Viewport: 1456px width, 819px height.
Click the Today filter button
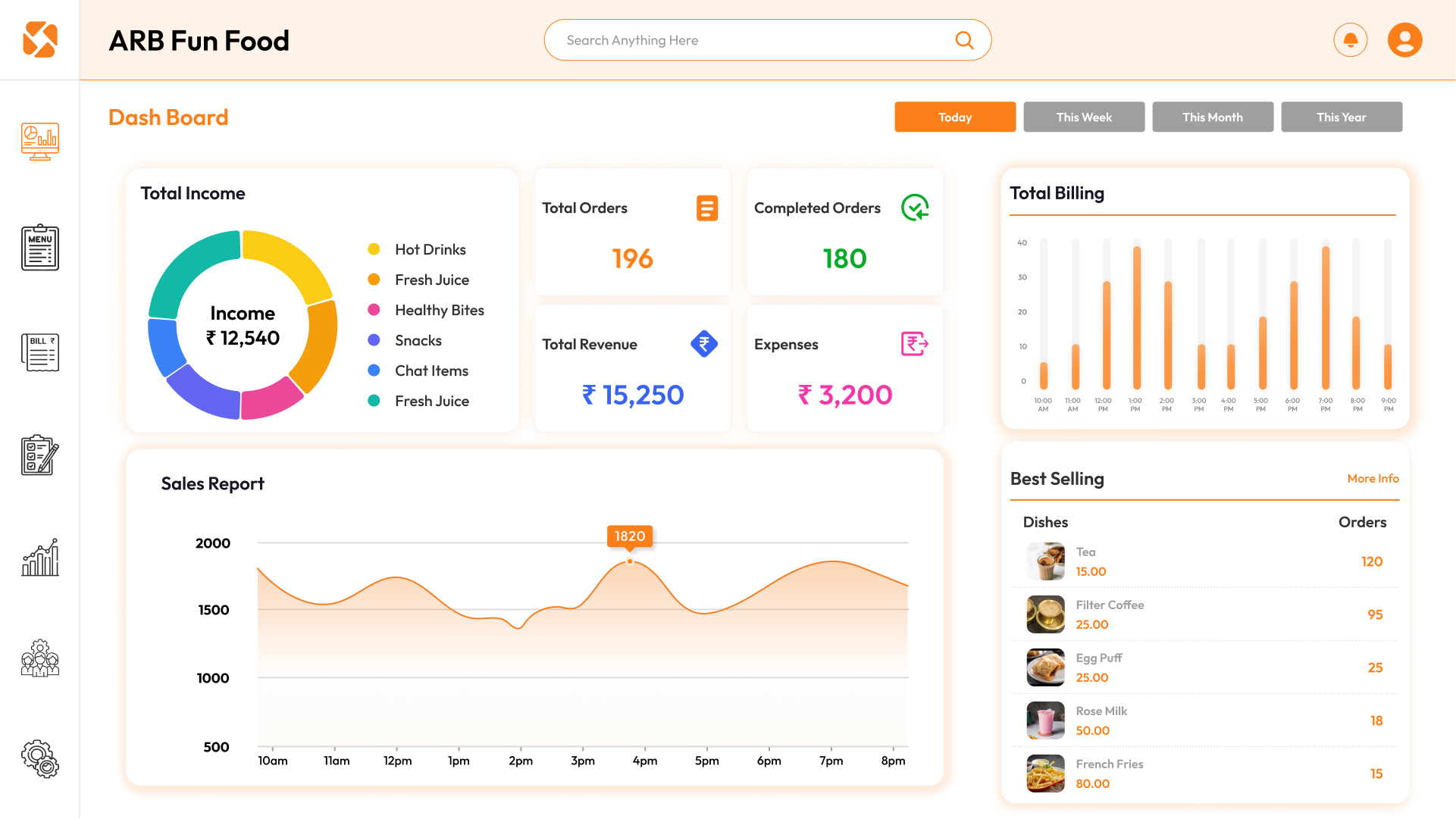tap(955, 117)
